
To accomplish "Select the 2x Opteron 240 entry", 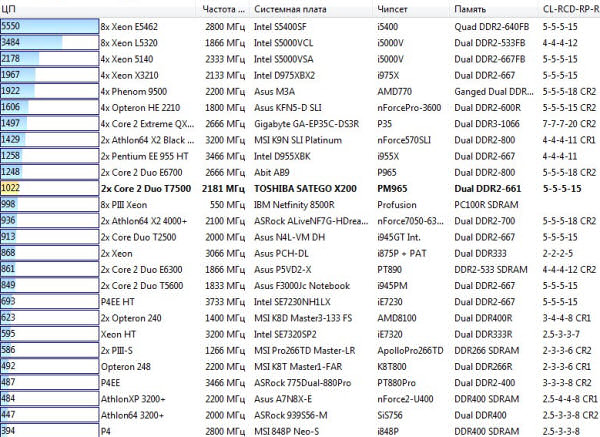I will 131,318.
